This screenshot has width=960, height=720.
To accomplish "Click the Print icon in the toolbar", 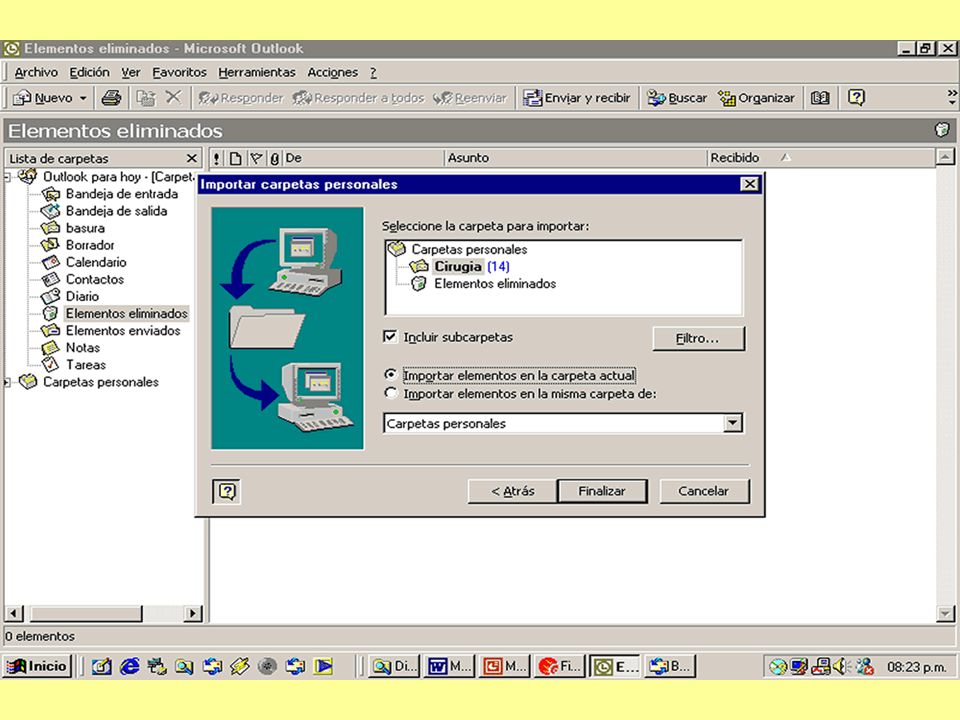I will (111, 97).
